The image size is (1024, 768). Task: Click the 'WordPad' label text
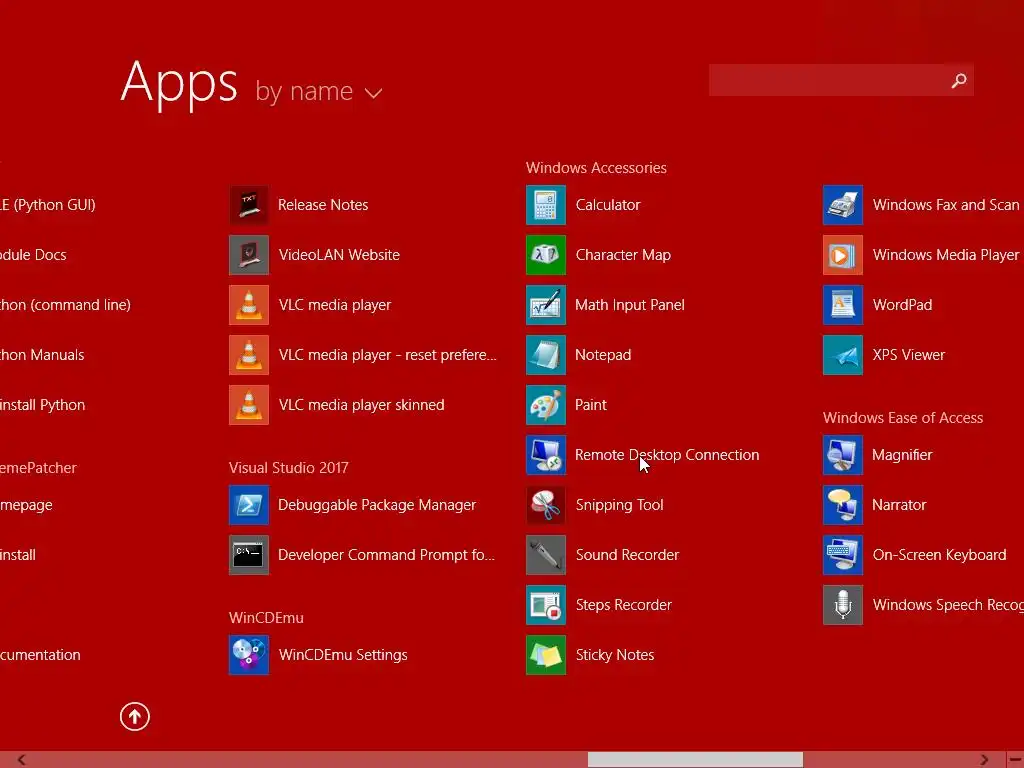coord(902,305)
